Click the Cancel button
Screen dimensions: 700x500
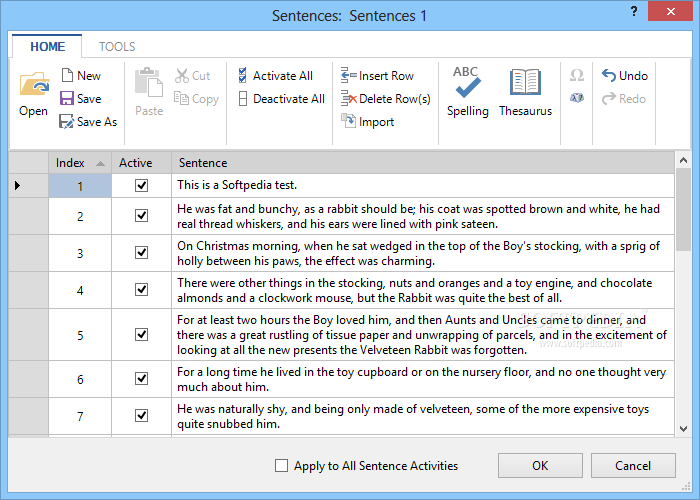(x=633, y=466)
